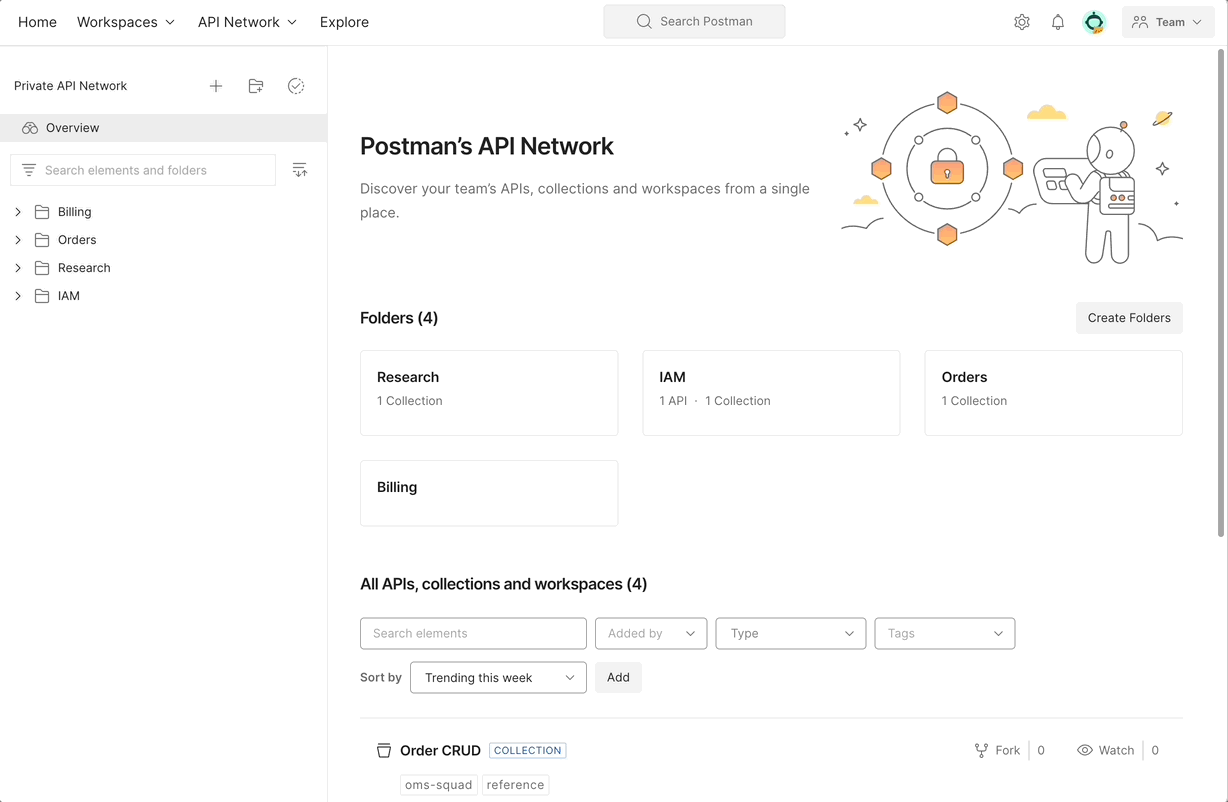Switch to the Explore section

click(344, 21)
